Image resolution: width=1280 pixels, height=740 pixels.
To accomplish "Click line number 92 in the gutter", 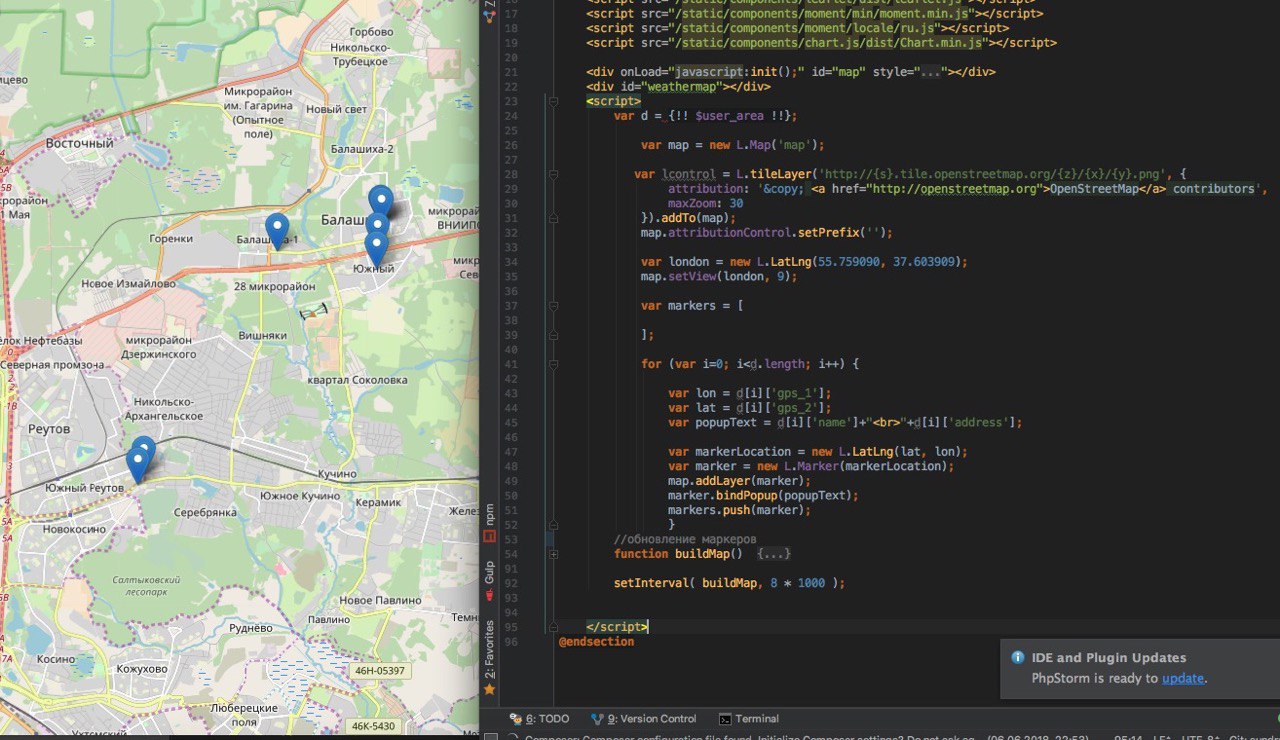I will pyautogui.click(x=511, y=583).
